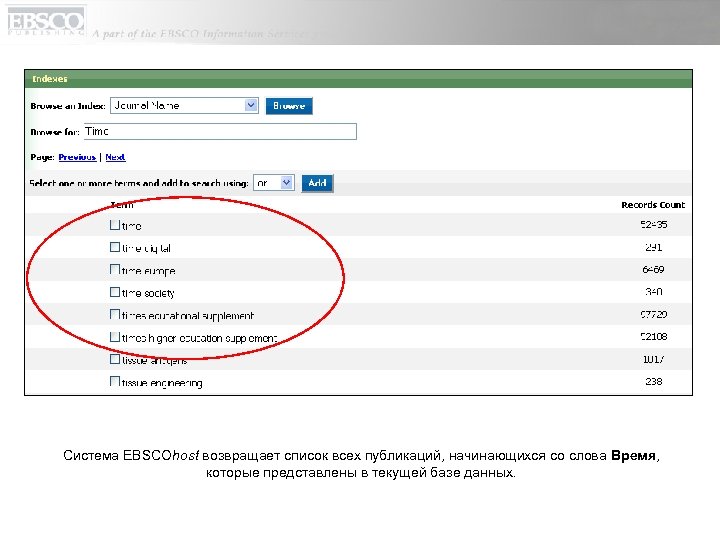Select the 'tissue antigens' checkbox

click(115, 359)
